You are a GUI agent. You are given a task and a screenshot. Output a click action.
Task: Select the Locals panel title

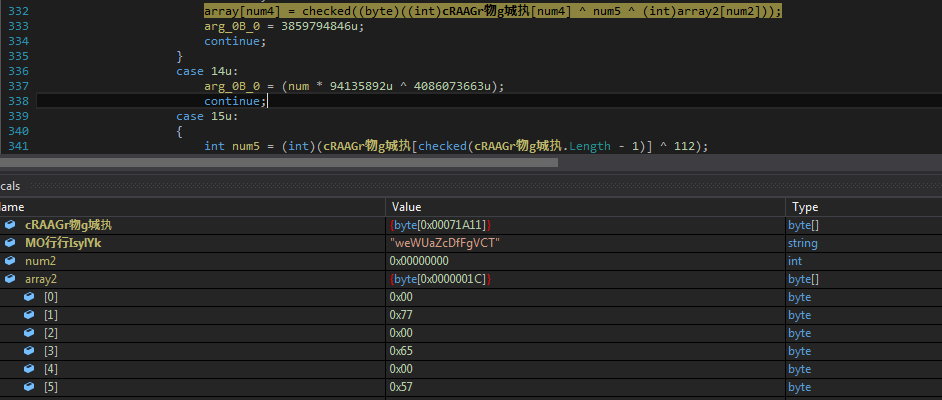[10, 186]
